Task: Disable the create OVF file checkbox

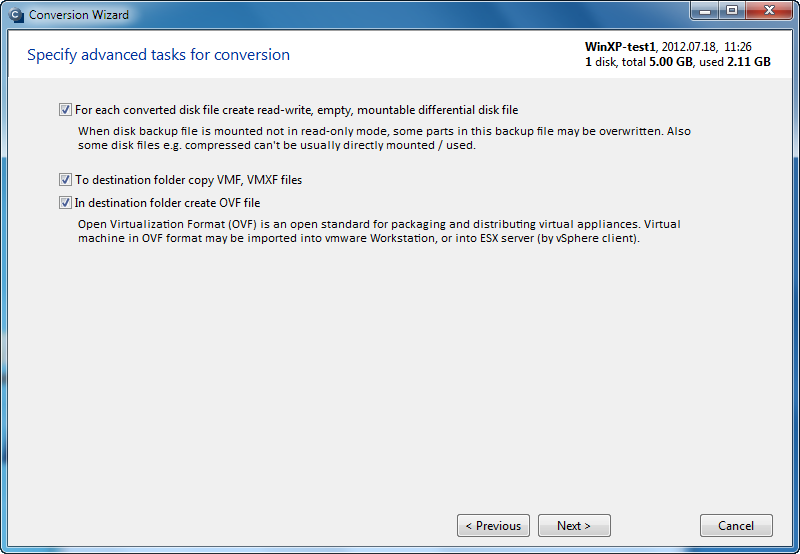Action: pos(65,203)
